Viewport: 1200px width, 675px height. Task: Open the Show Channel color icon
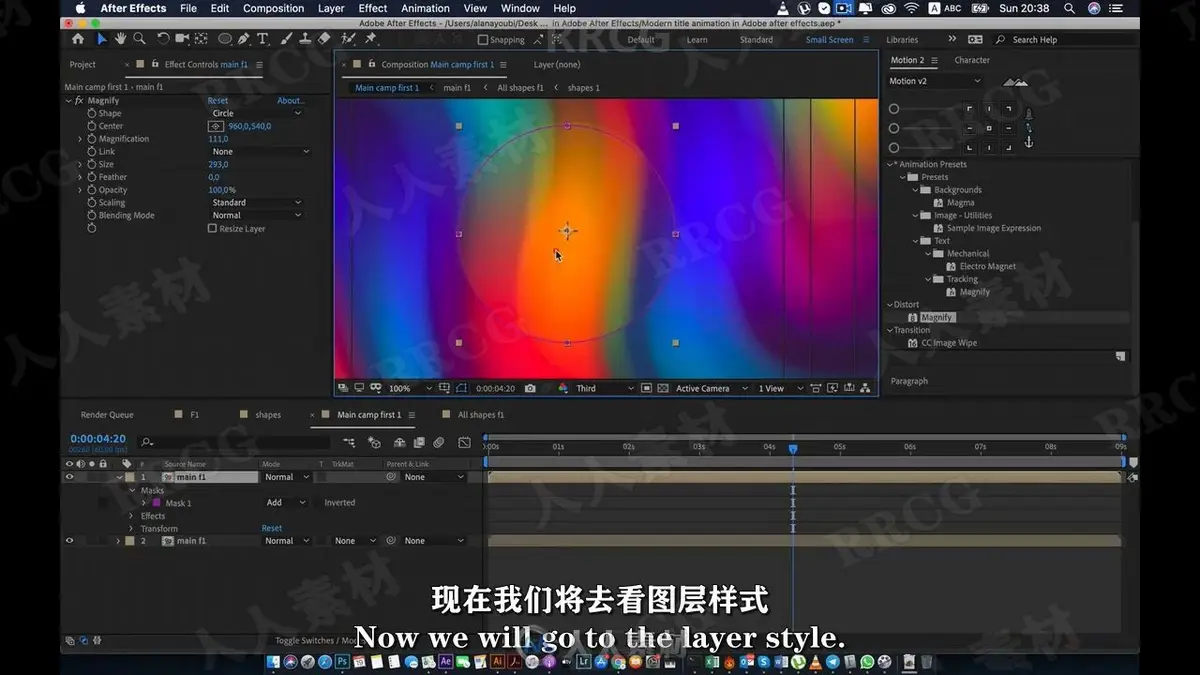[563, 388]
